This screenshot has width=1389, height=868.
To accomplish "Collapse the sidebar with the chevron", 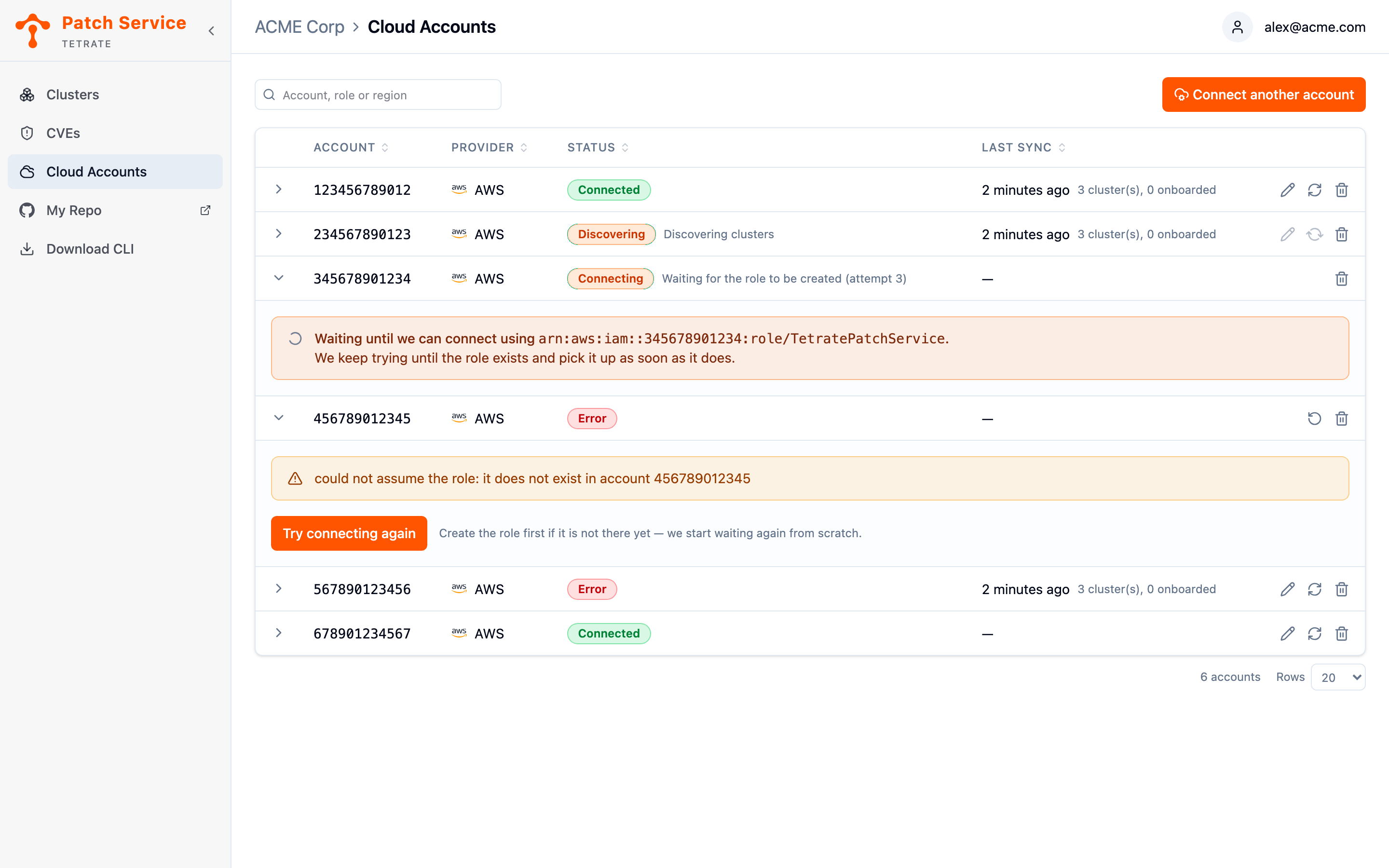I will 211,31.
